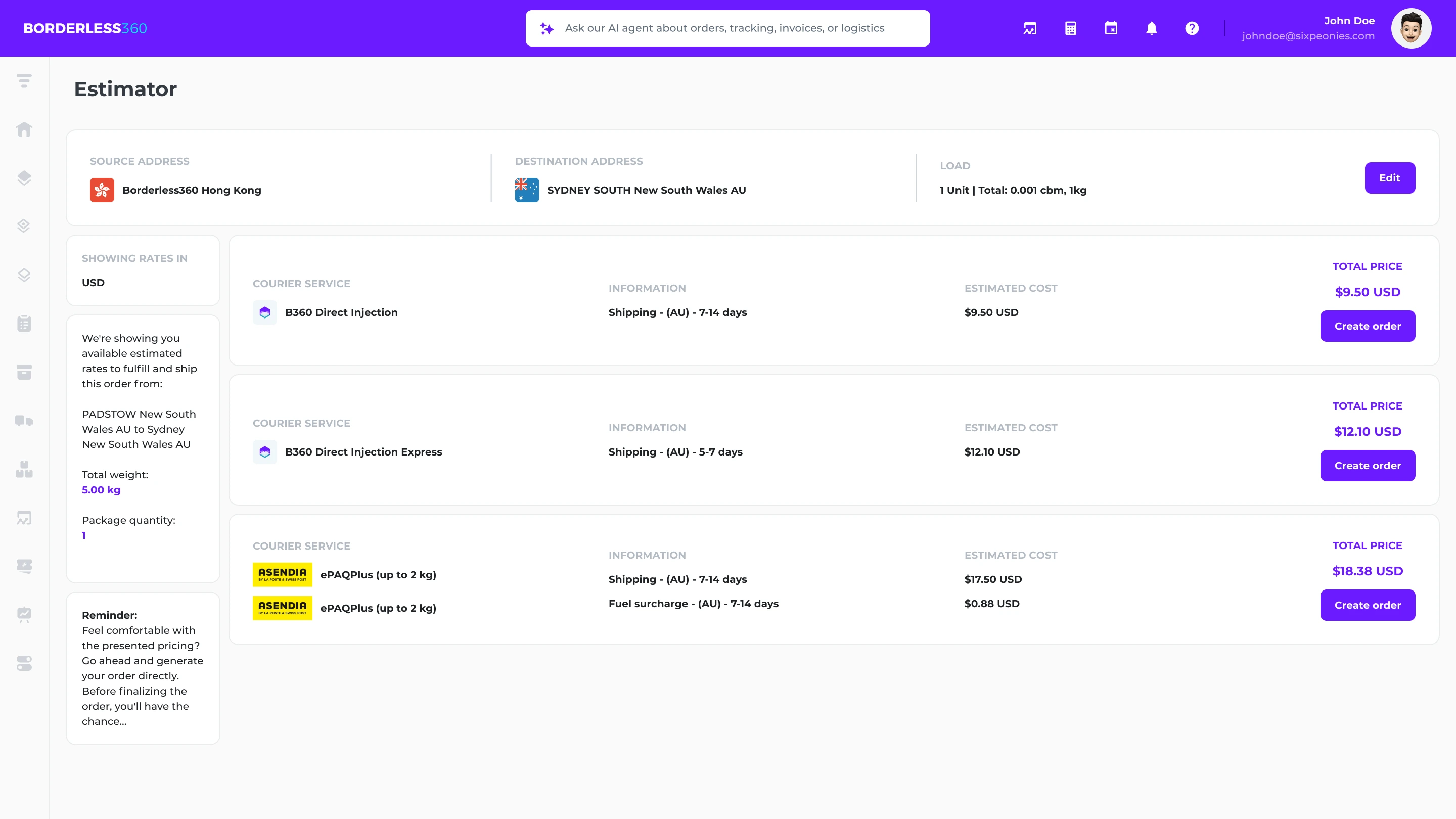This screenshot has width=1456, height=819.
Task: Create order for B360 Direct Injection Express
Action: coord(1367,466)
